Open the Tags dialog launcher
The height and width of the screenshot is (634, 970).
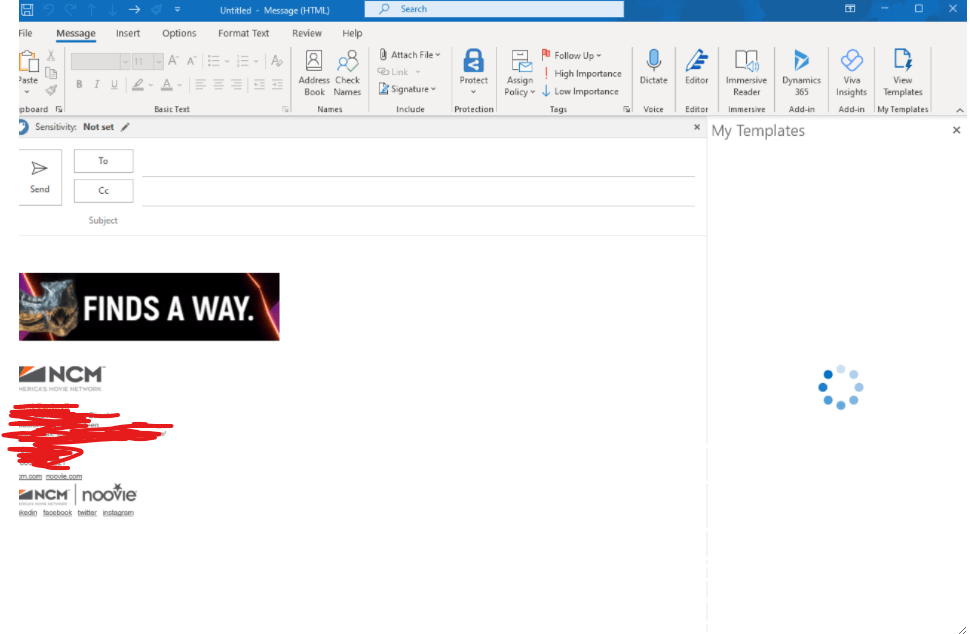tap(627, 109)
